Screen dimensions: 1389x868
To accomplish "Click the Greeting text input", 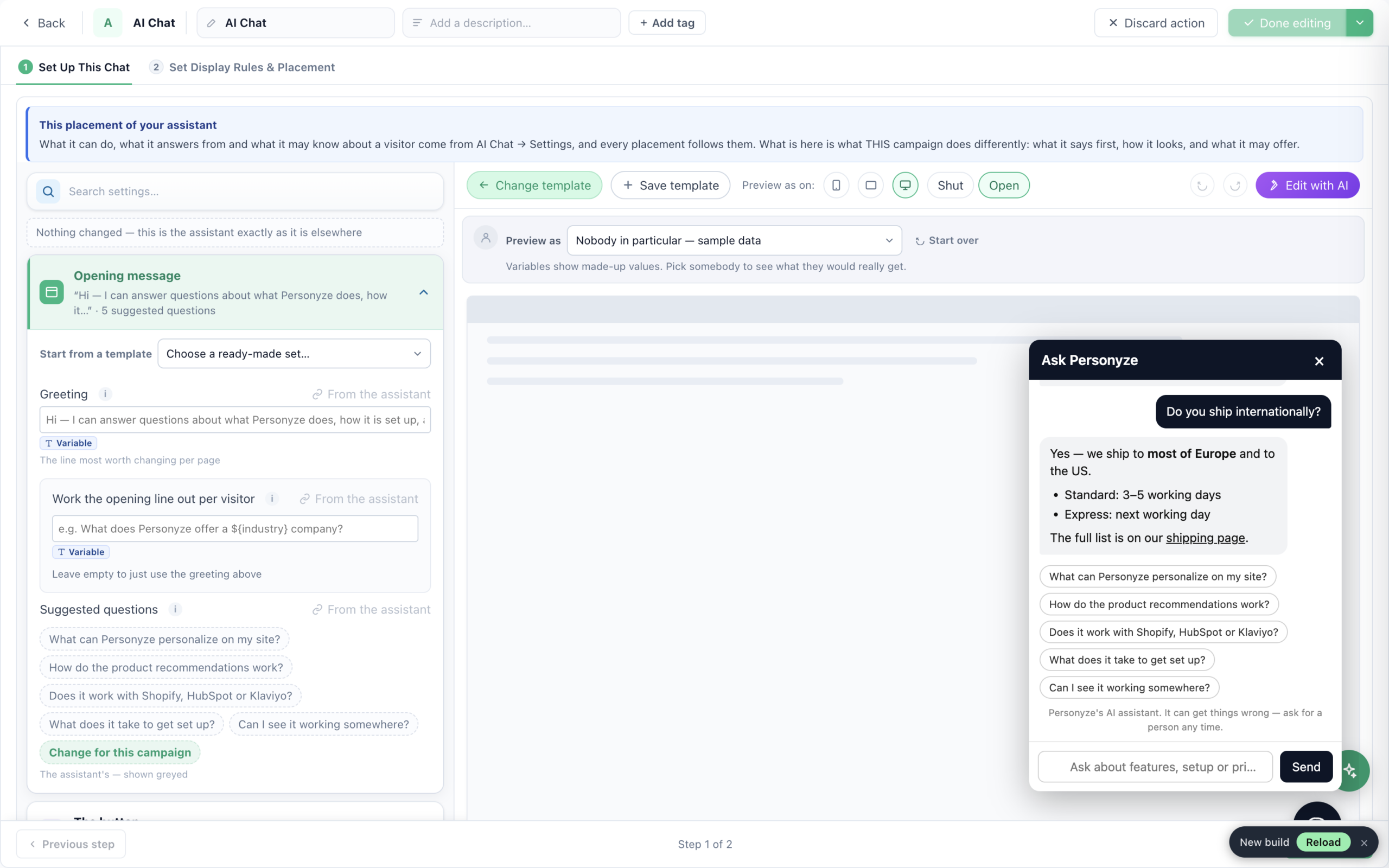I will (x=235, y=420).
